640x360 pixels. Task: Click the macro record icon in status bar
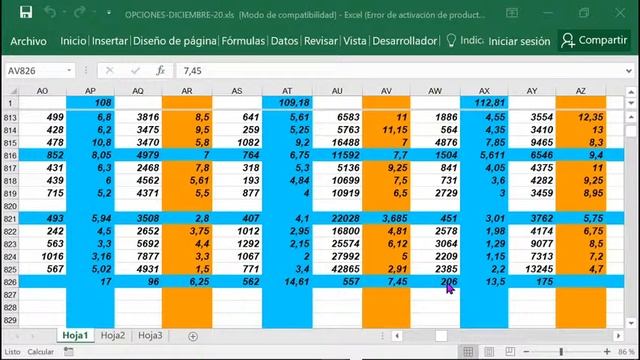click(x=69, y=351)
